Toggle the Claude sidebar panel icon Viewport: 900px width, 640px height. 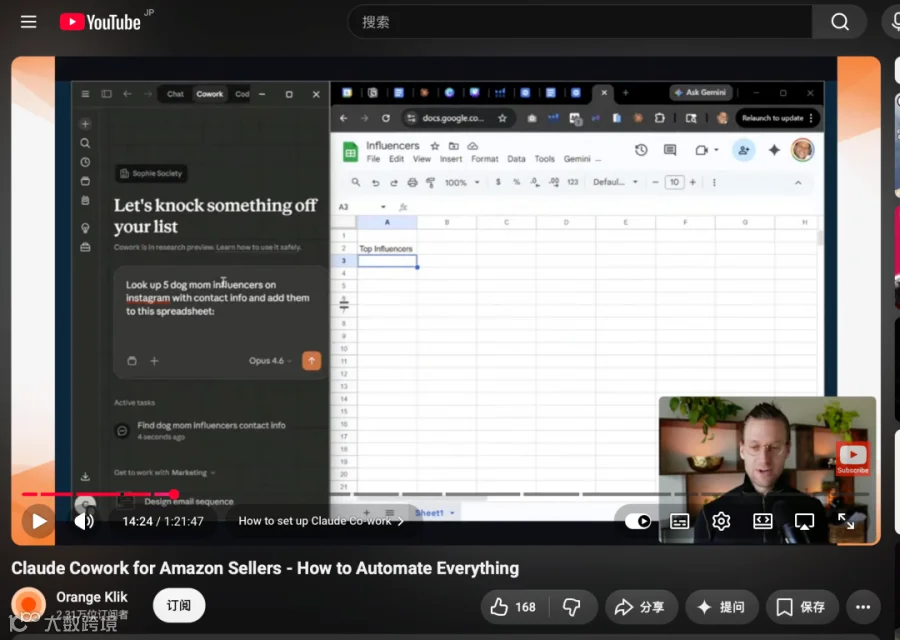coord(106,94)
